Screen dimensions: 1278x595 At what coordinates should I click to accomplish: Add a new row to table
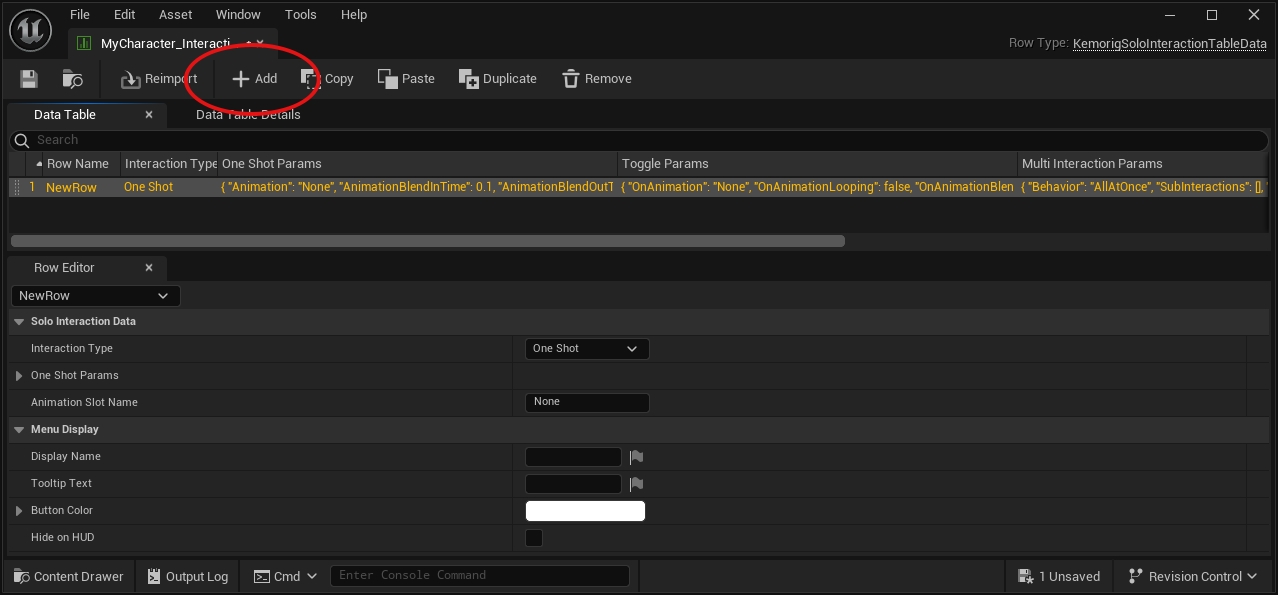254,79
